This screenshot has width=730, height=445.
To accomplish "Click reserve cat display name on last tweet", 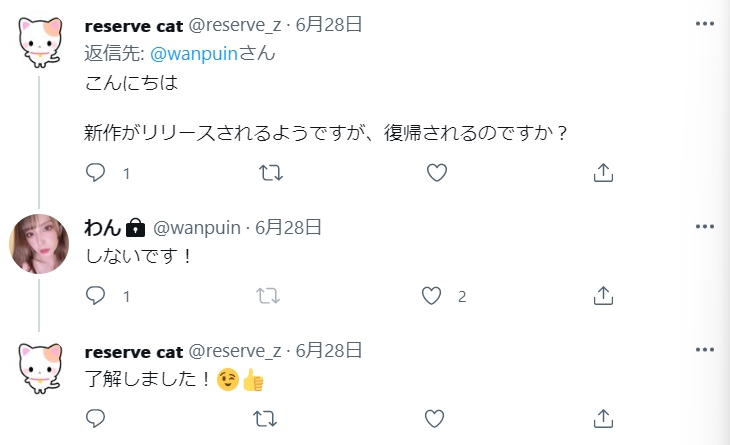I will [134, 351].
